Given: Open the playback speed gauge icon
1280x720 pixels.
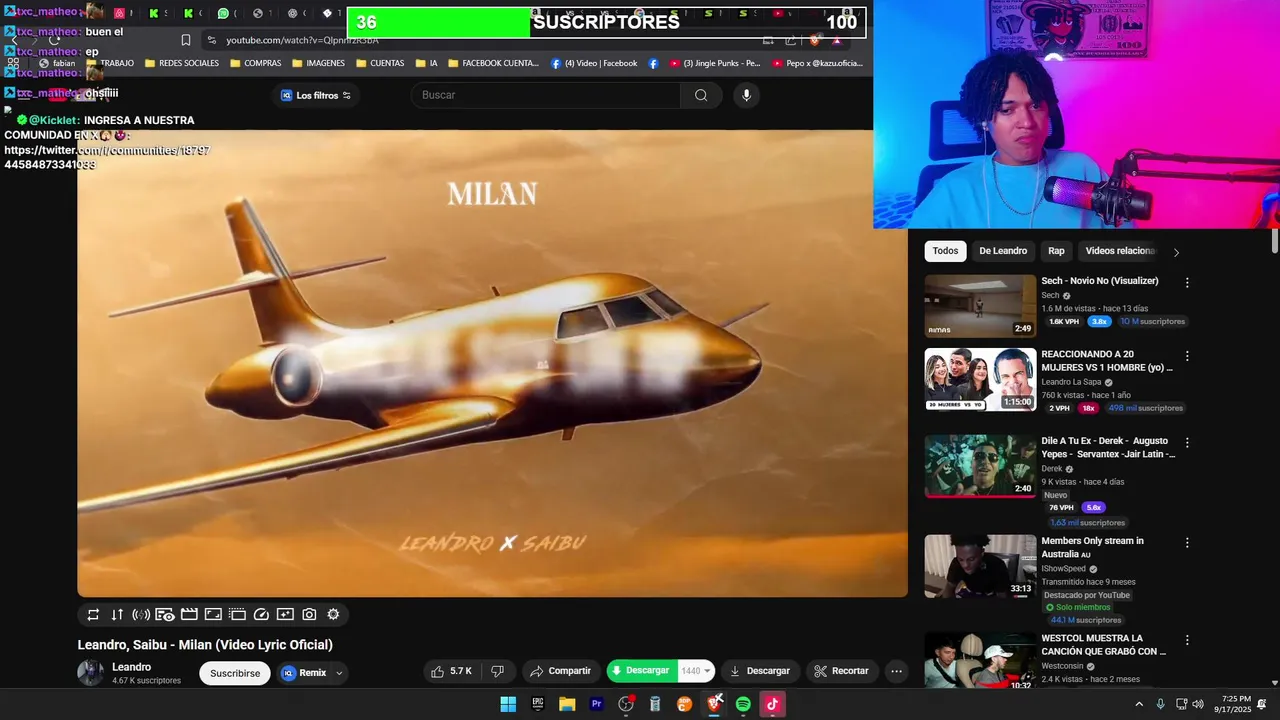Looking at the screenshot, I should [x=261, y=615].
